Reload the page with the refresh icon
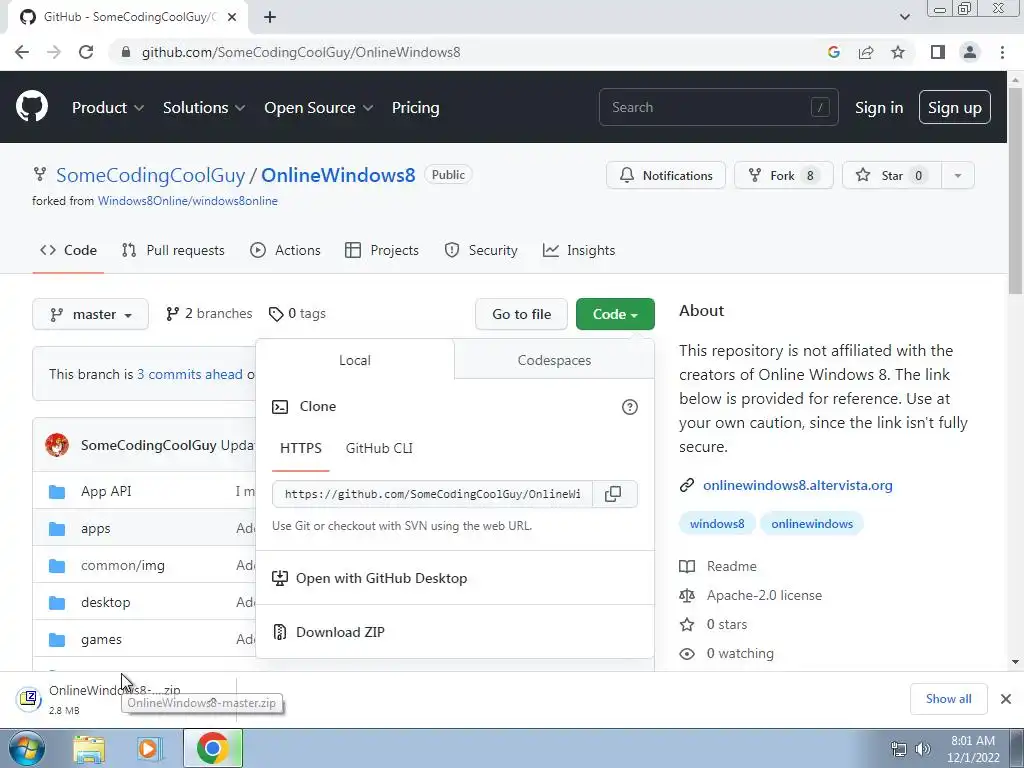Screen dimensions: 1024x768 click(x=86, y=52)
